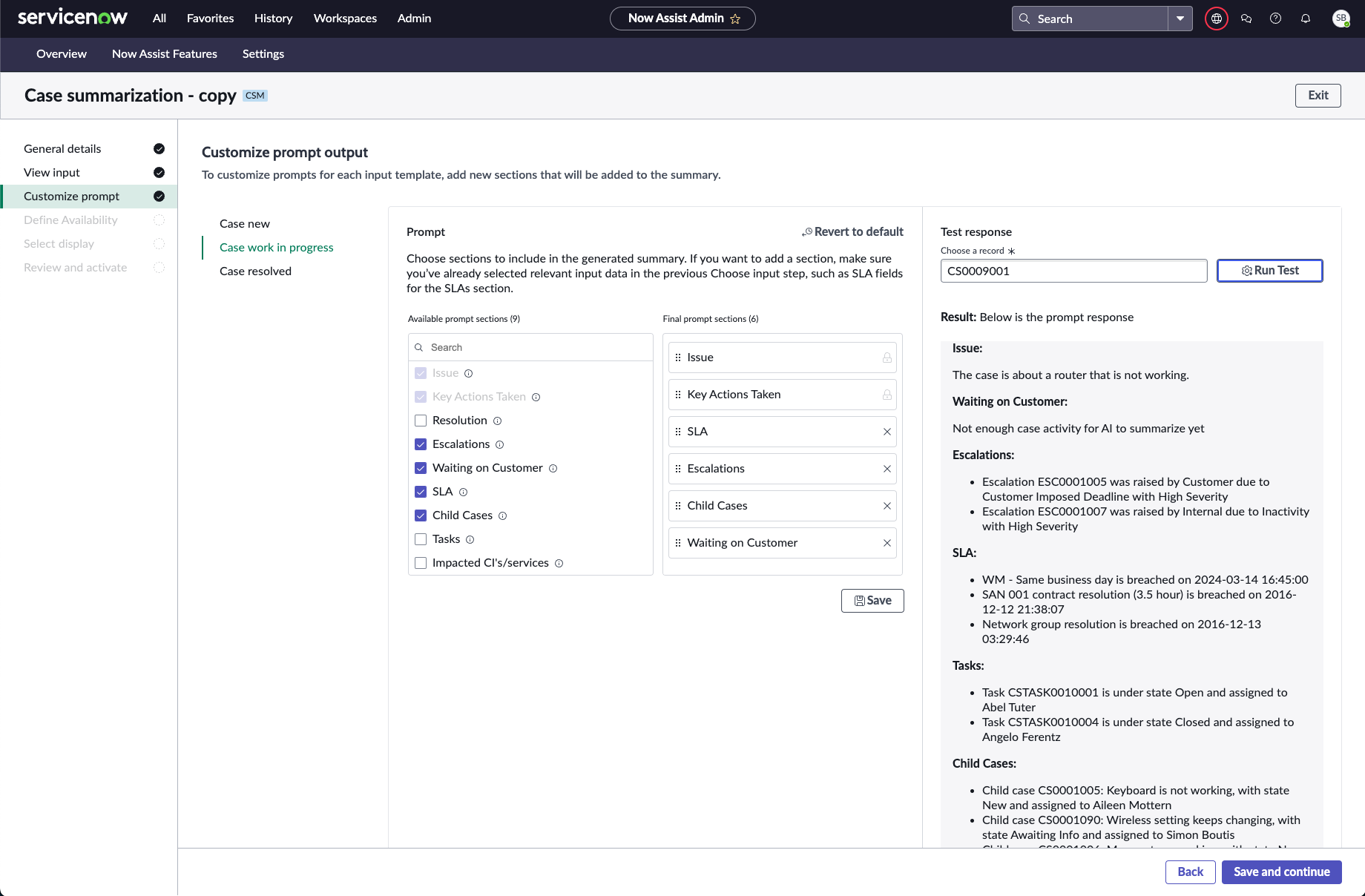This screenshot has width=1365, height=896.
Task: Click the disabled Issue checkbox
Action: tap(421, 373)
